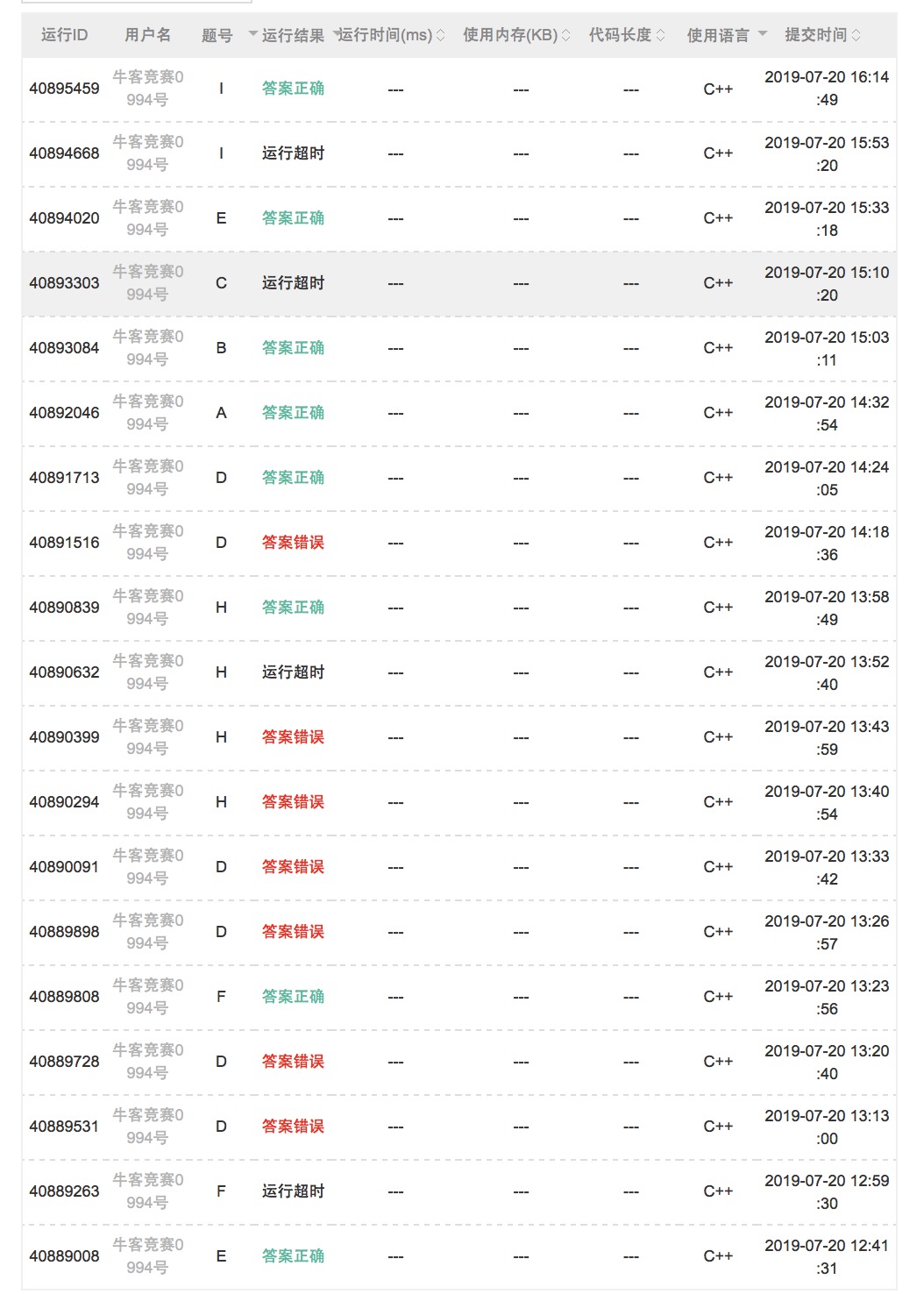Open user profile in row 40889808

(147, 997)
